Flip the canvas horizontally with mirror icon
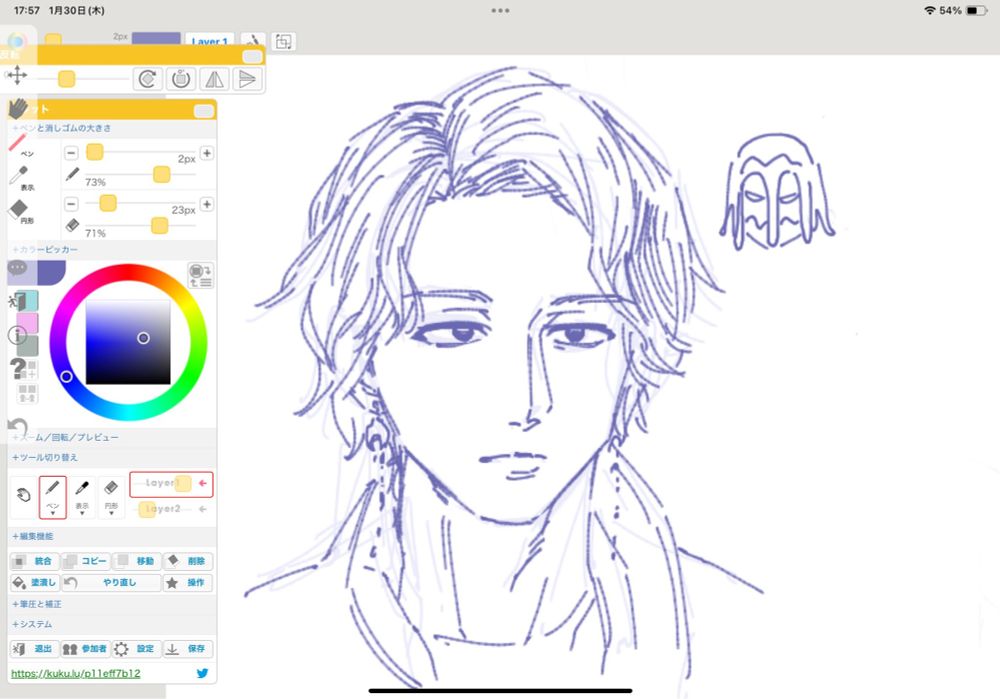 tap(214, 79)
